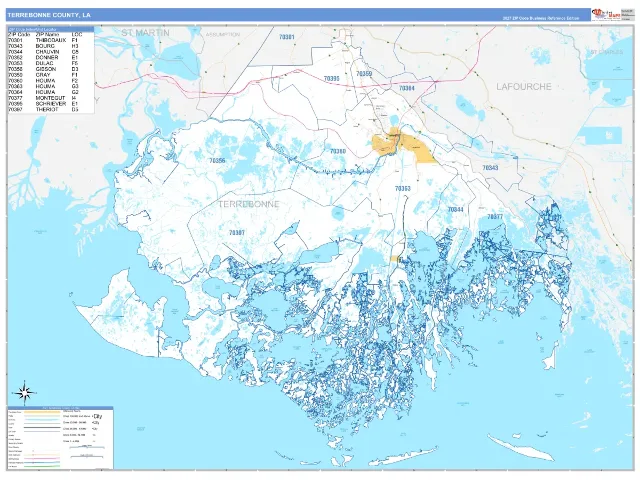Click the ASSUMPTION parish name label
640x480 pixels.
pyautogui.click(x=223, y=35)
